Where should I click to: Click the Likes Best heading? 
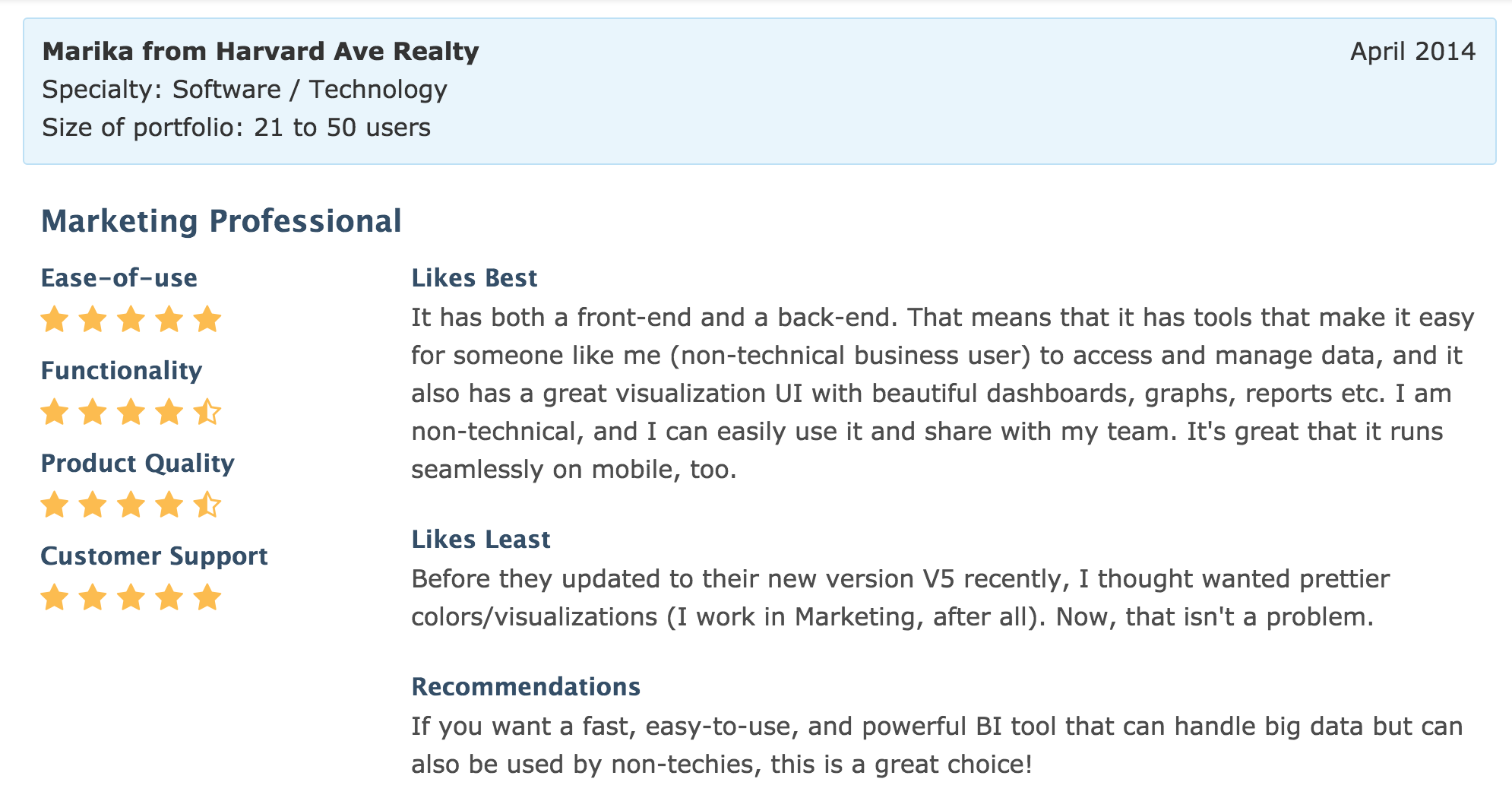point(474,278)
